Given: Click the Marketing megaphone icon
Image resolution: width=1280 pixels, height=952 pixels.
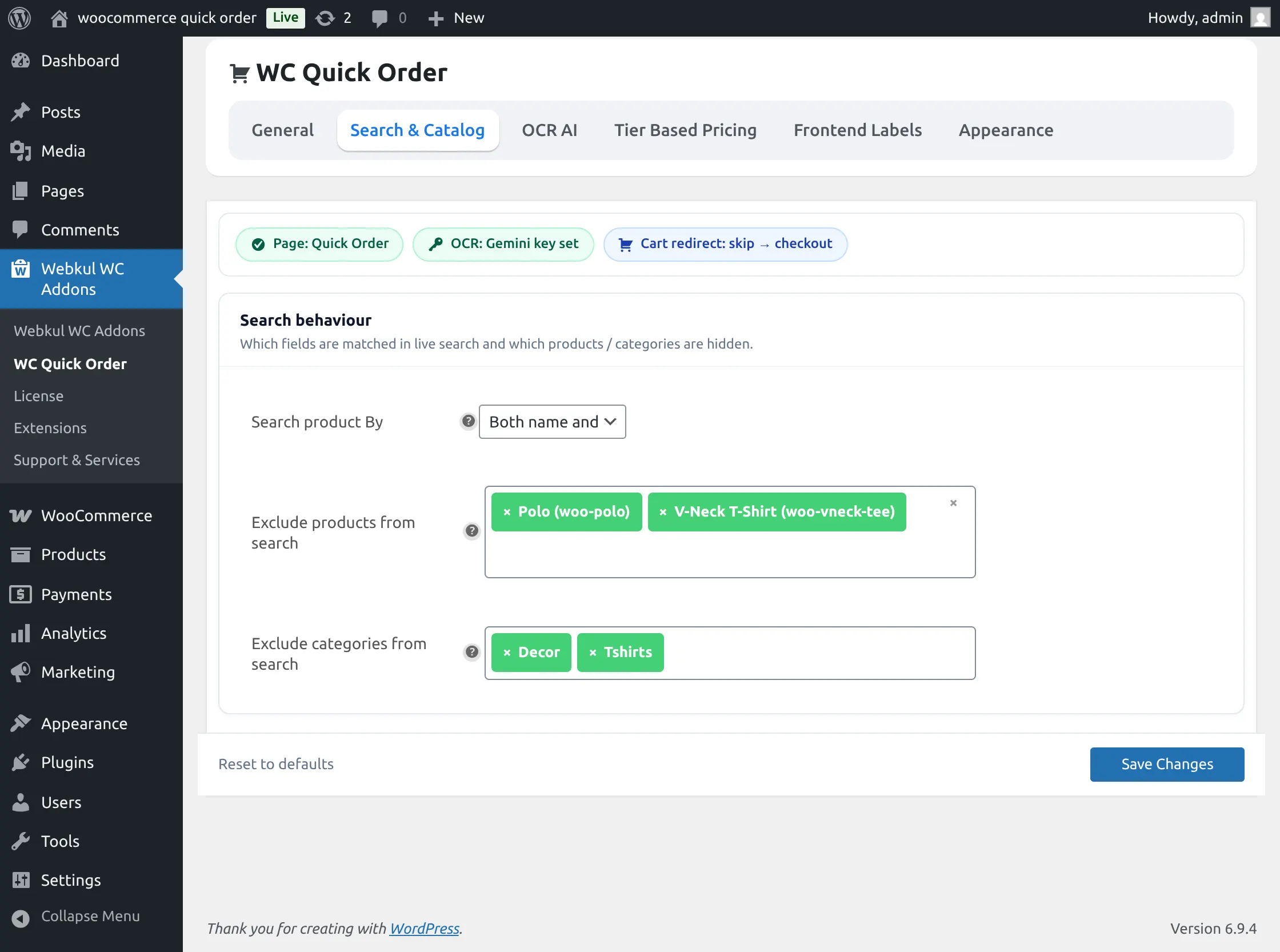Looking at the screenshot, I should click(x=21, y=672).
